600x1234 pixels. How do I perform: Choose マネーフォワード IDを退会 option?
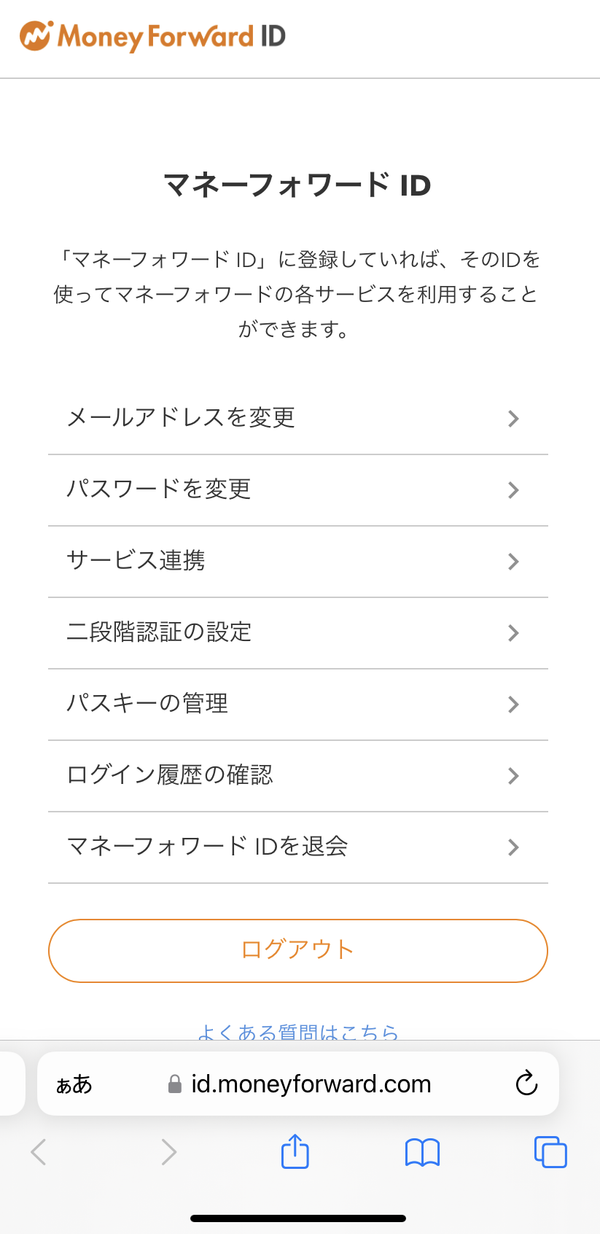(x=298, y=847)
